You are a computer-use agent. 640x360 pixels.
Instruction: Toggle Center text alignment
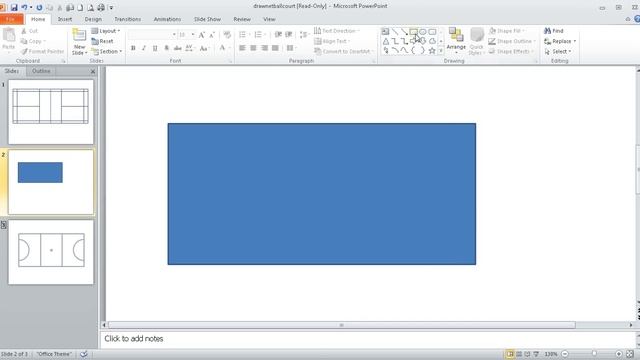pyautogui.click(x=253, y=48)
